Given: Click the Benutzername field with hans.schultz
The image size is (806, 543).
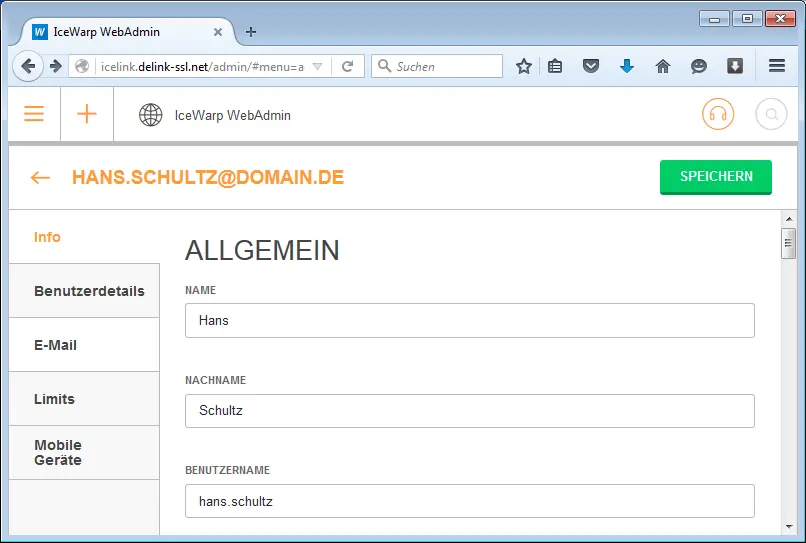Looking at the screenshot, I should pyautogui.click(x=470, y=501).
